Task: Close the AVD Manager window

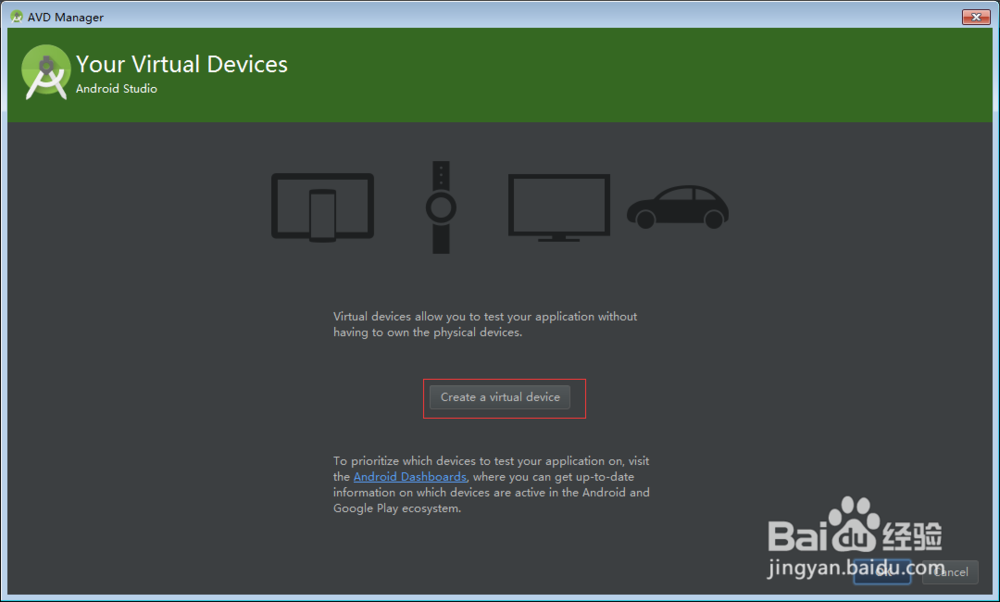Action: point(976,17)
